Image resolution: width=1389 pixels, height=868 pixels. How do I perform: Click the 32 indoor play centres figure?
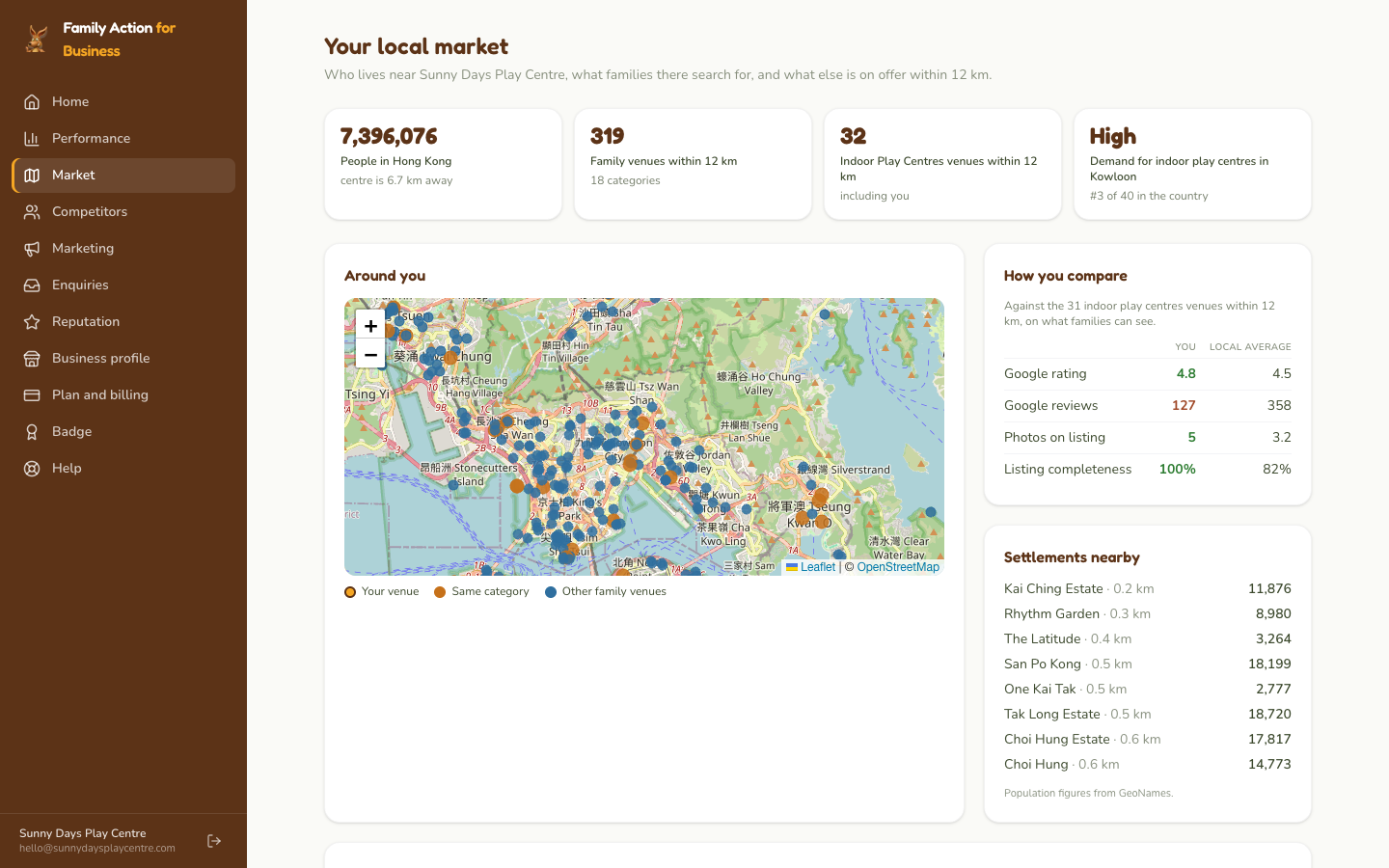pos(854,136)
